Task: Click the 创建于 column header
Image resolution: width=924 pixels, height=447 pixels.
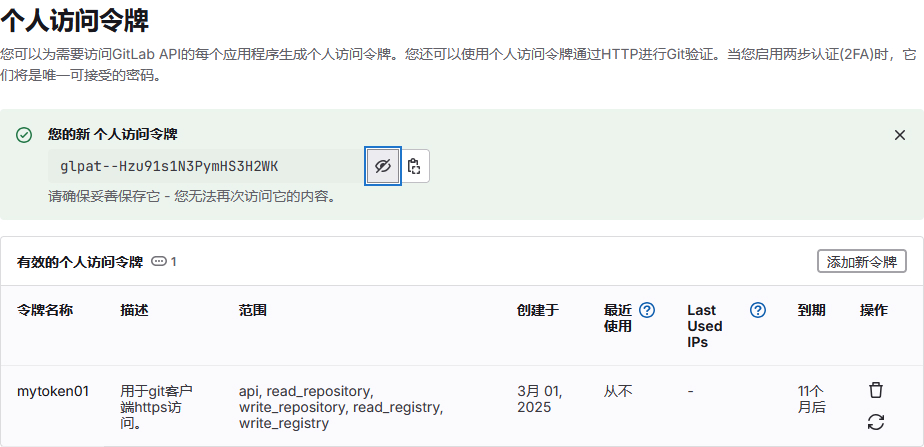Action: point(538,310)
